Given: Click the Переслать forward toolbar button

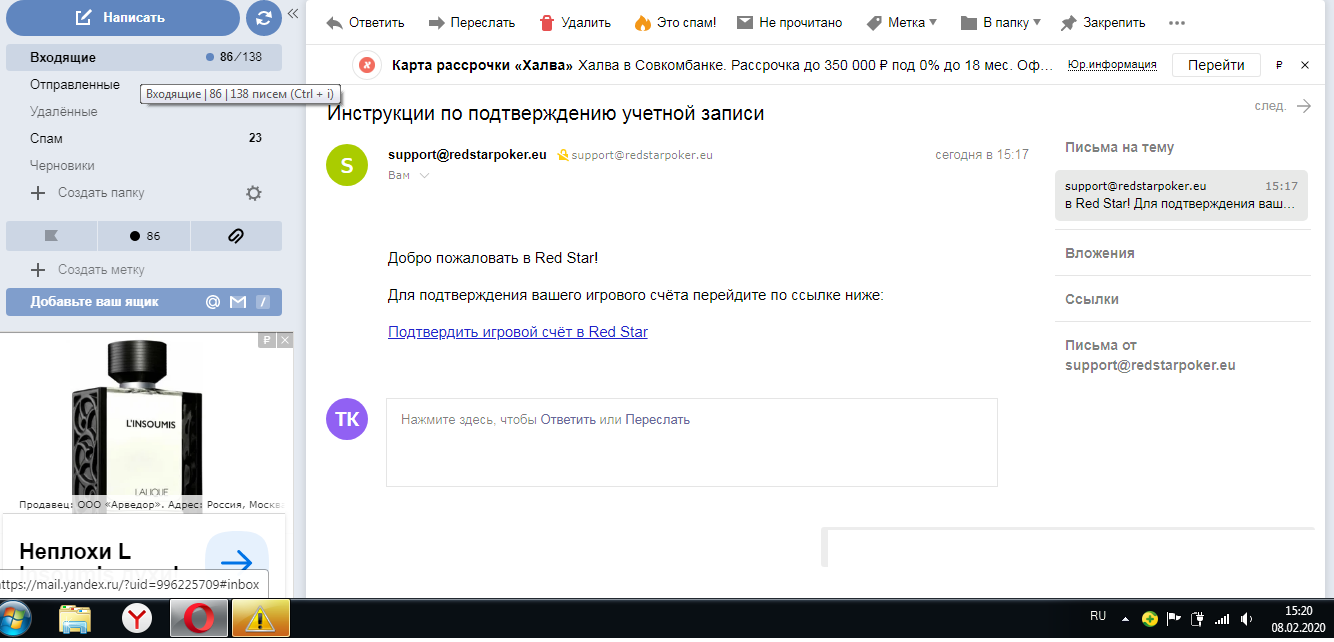Looking at the screenshot, I should (x=471, y=22).
